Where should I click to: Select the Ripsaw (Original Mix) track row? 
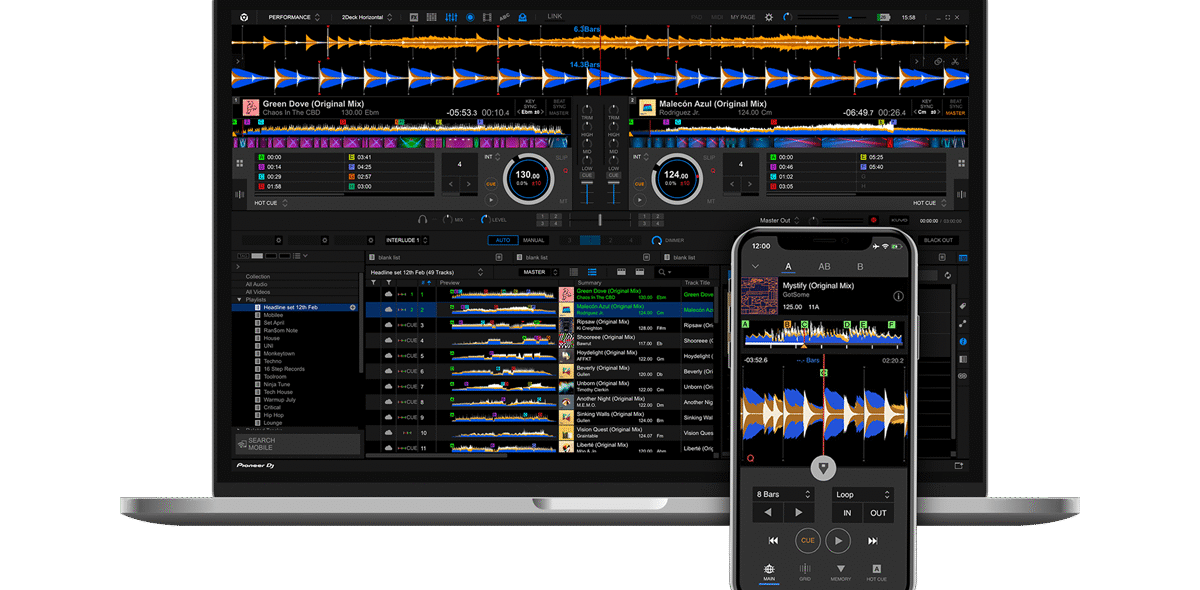(x=540, y=325)
